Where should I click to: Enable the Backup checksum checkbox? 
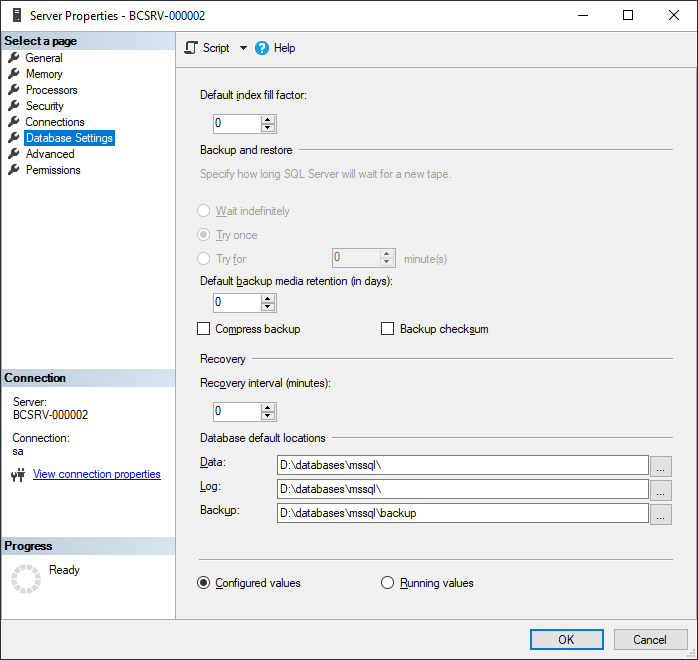click(x=388, y=329)
